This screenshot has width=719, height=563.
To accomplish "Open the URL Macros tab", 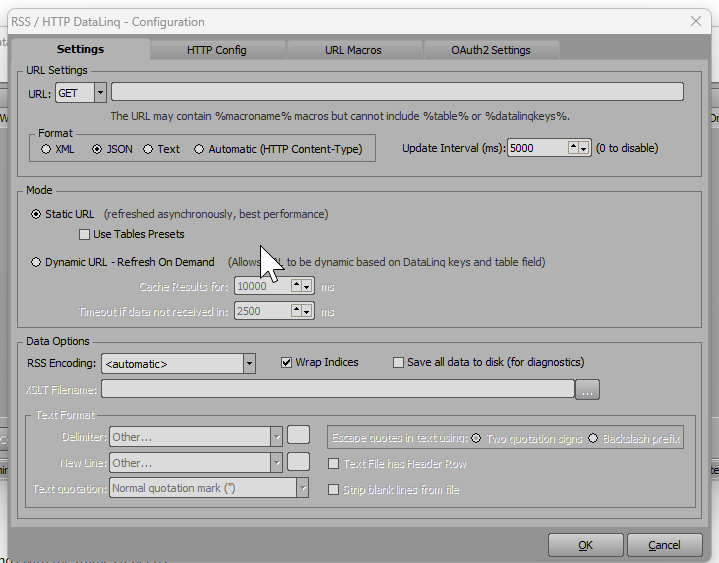I will click(x=353, y=50).
